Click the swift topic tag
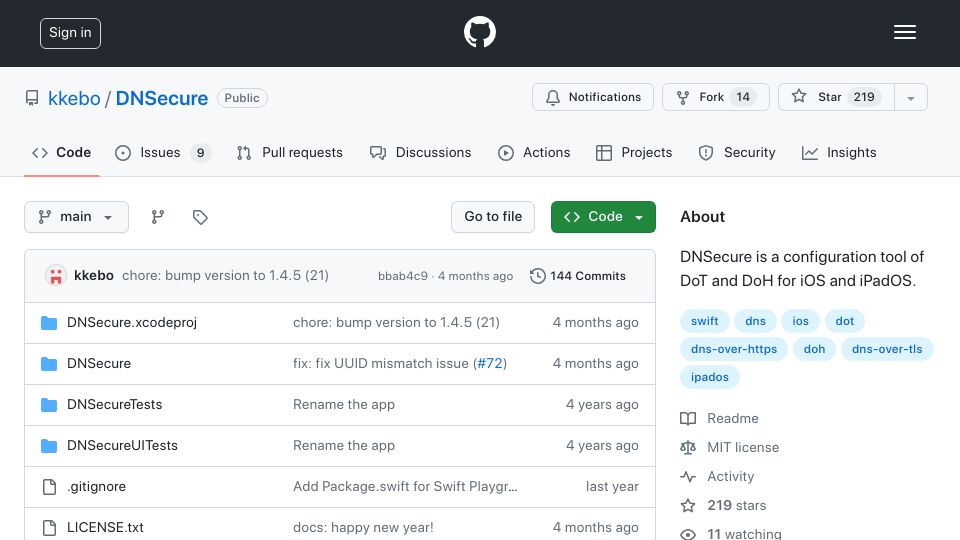 (704, 321)
